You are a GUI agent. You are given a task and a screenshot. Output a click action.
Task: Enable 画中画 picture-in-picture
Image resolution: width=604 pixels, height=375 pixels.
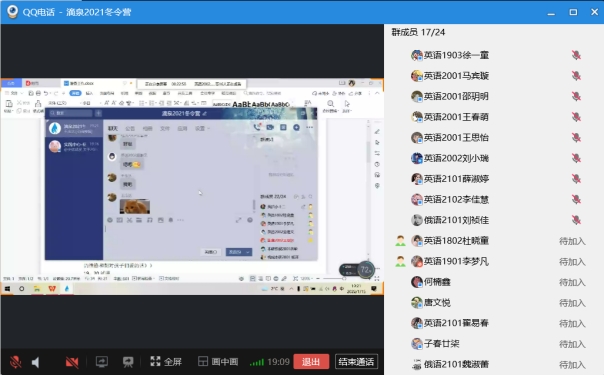[218, 362]
